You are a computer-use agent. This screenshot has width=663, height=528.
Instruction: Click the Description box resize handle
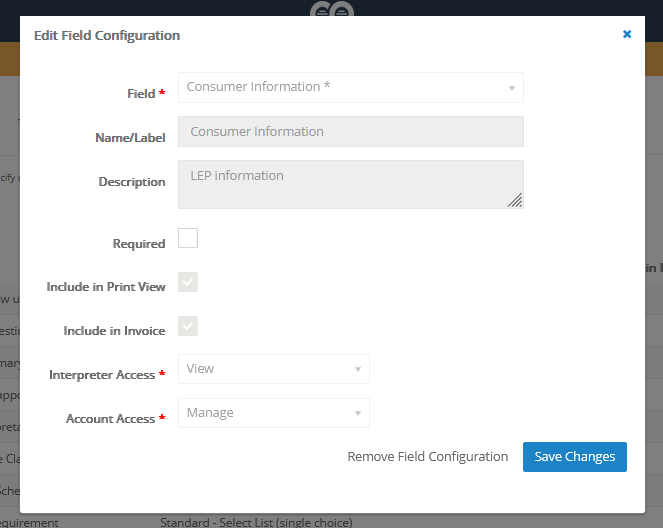(x=515, y=200)
